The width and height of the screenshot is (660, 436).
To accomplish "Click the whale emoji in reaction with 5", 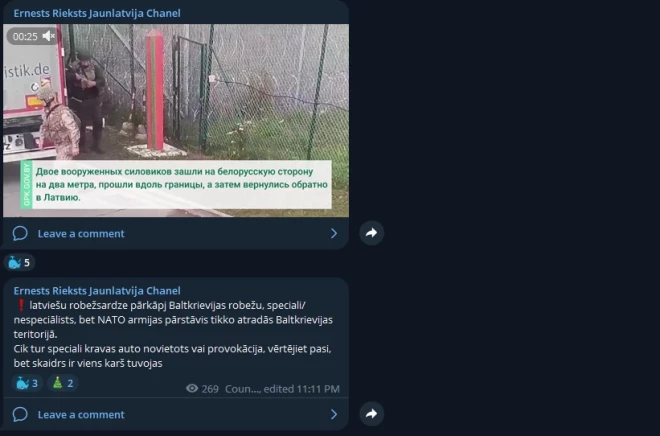I will (x=14, y=263).
